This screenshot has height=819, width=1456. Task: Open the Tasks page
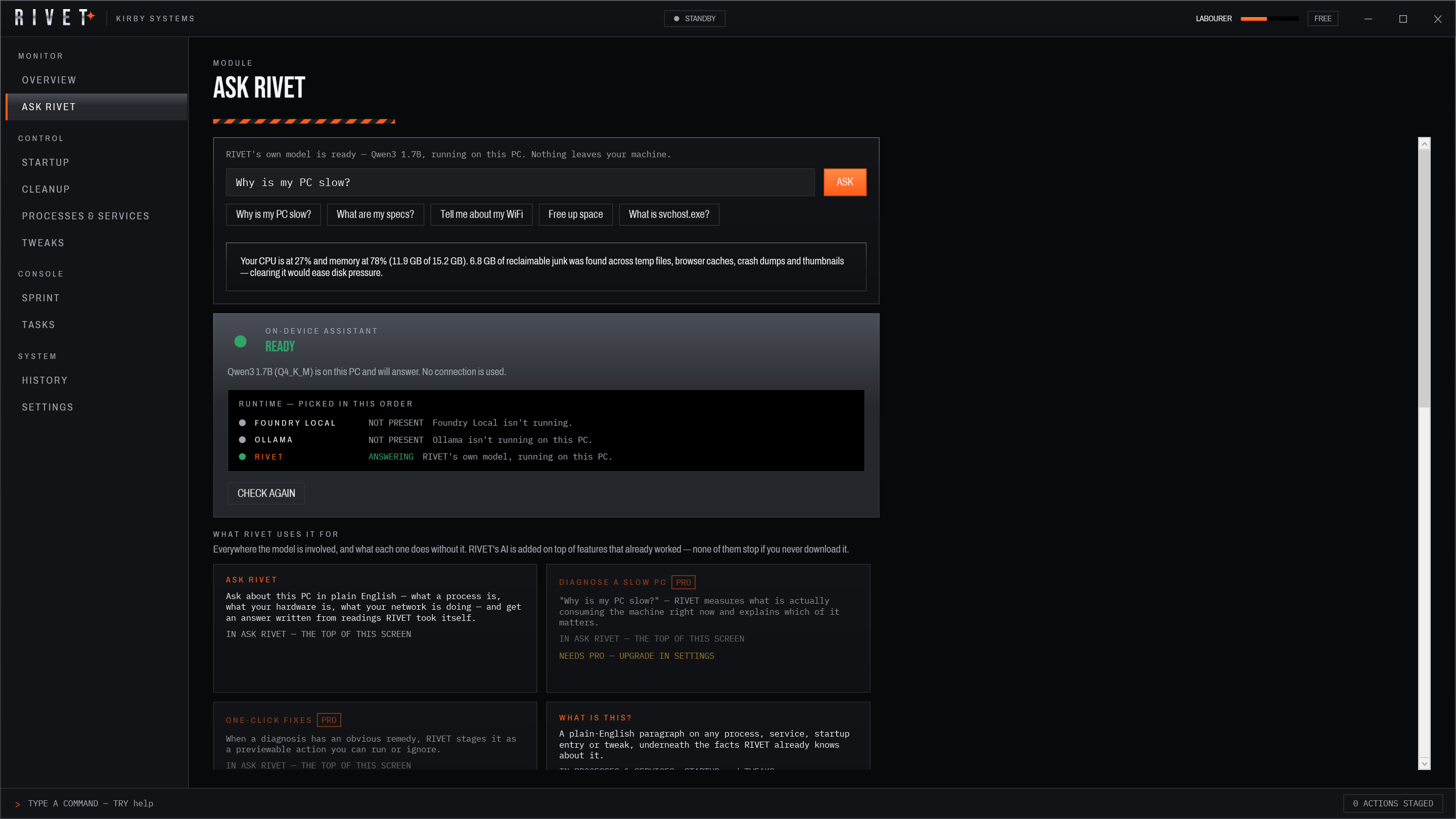pos(96,325)
